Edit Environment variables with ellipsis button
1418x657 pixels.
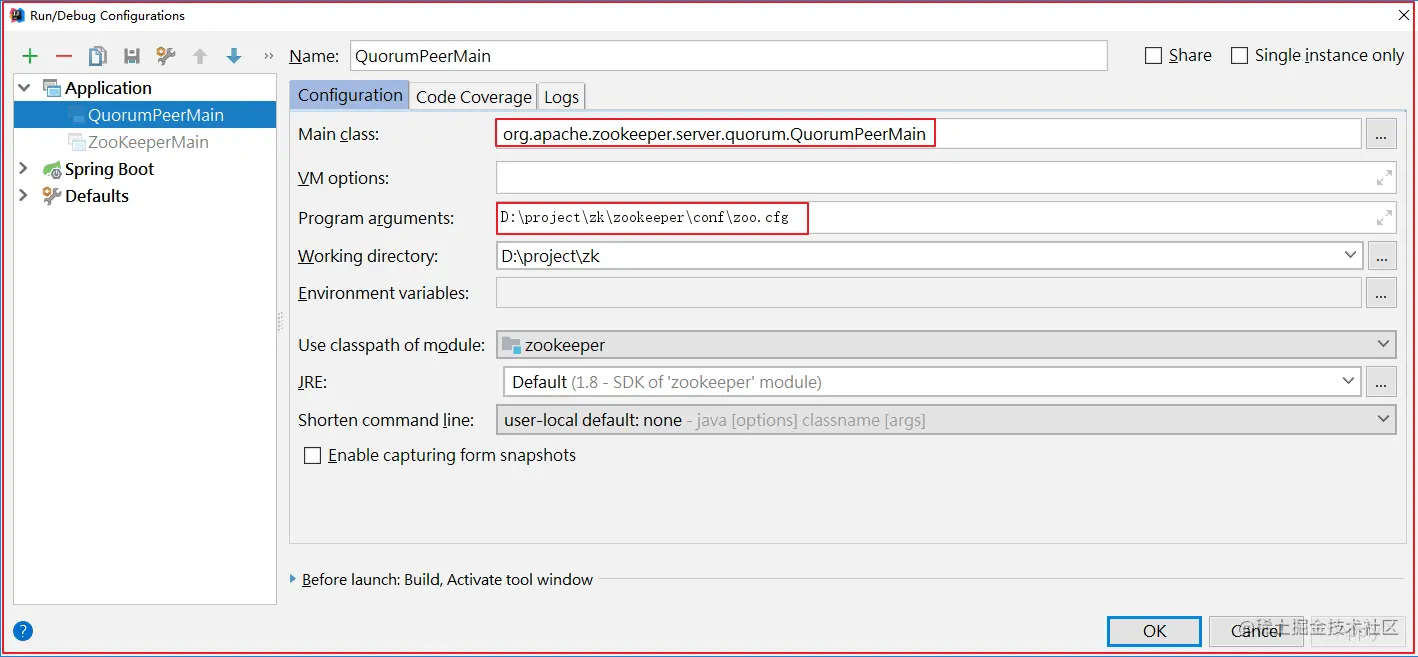coord(1381,293)
